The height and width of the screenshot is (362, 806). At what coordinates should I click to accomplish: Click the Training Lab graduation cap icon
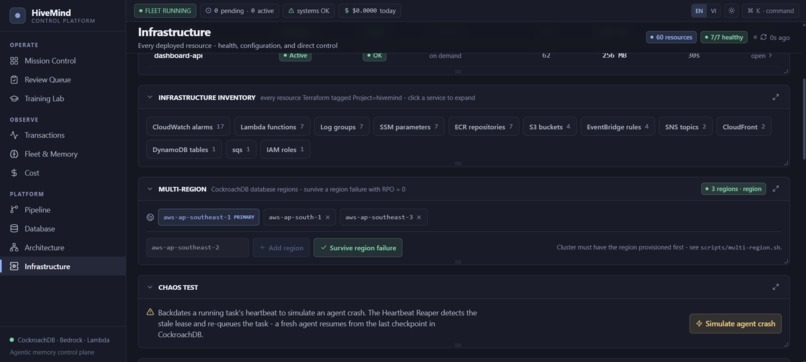14,98
